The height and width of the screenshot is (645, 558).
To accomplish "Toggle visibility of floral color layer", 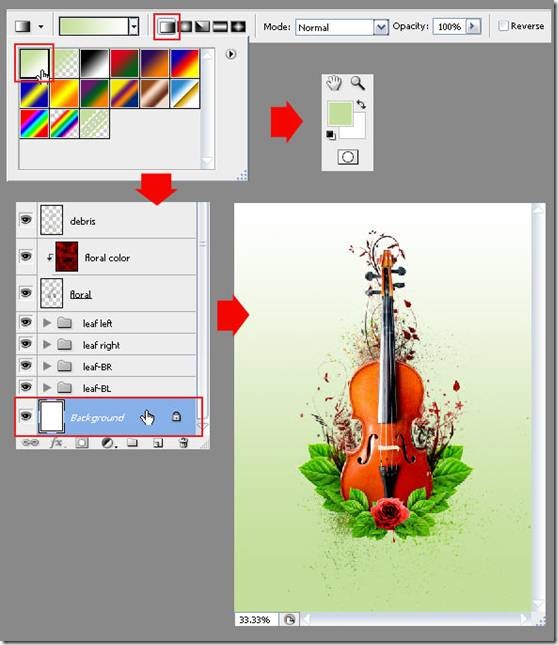I will click(25, 257).
